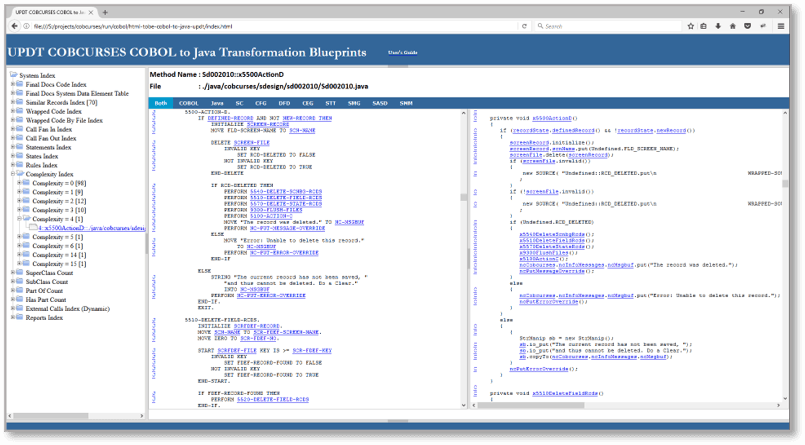Screen dimensions: 805x445
Task: Open browser hamburger menu
Action: click(781, 26)
